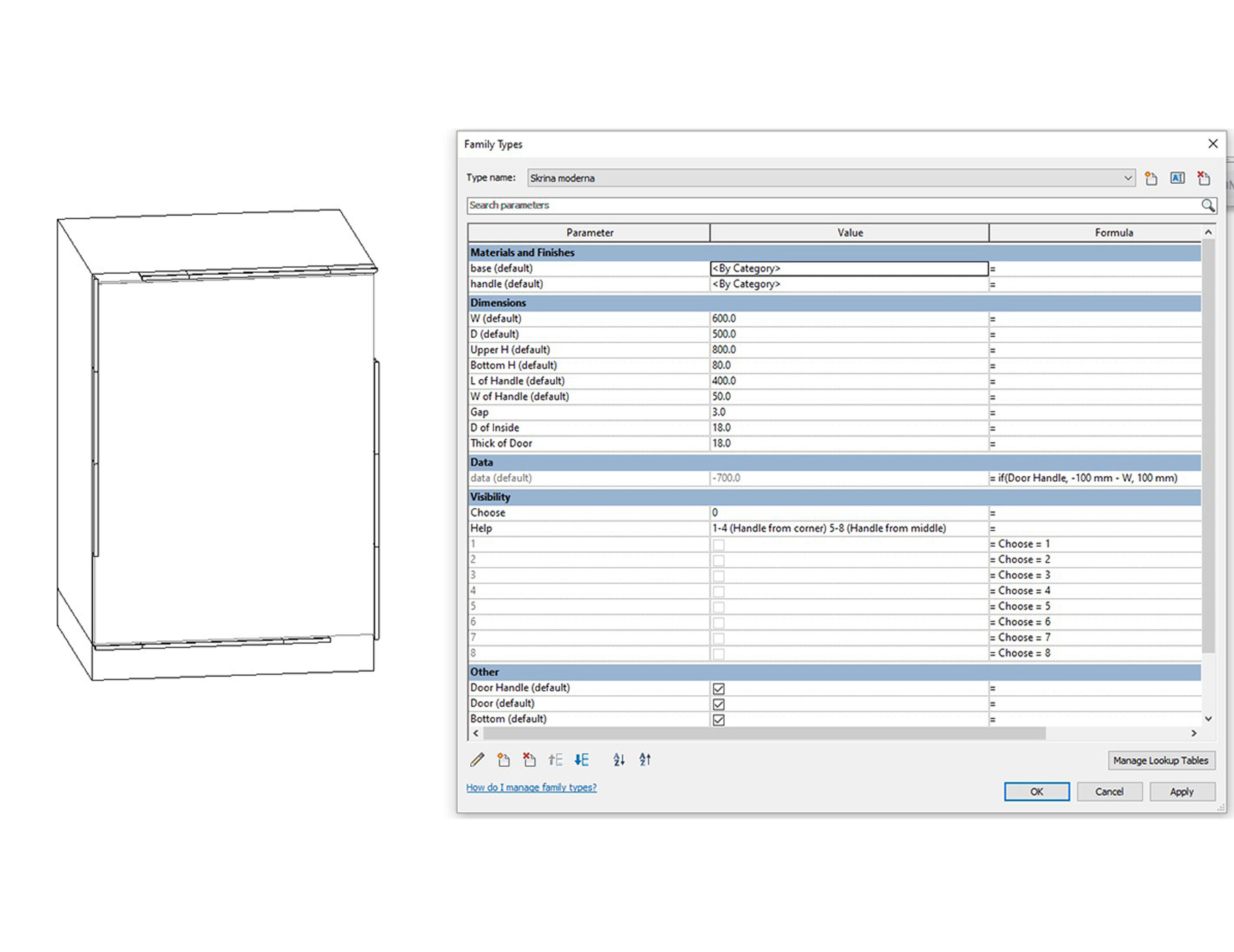The width and height of the screenshot is (1234, 952).
Task: Open Manage Lookup Tables
Action: coord(1161,761)
